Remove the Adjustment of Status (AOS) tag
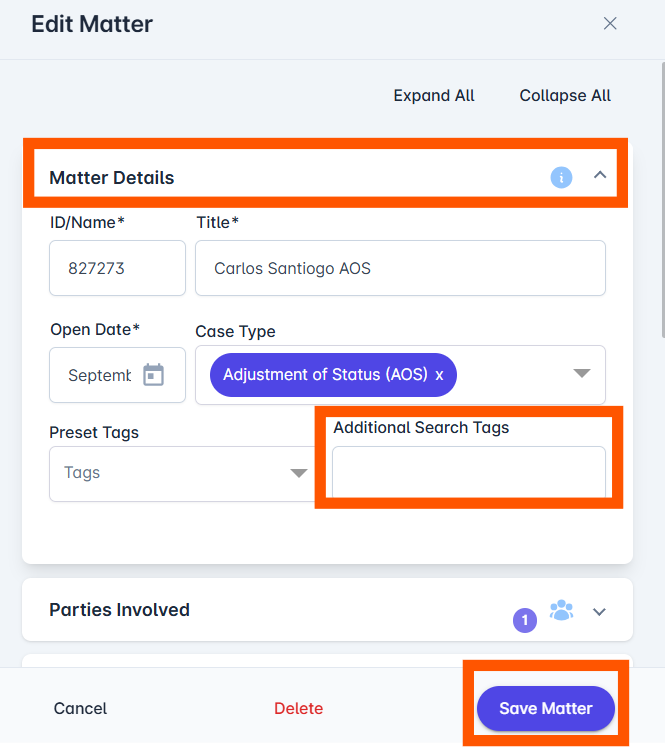 439,375
